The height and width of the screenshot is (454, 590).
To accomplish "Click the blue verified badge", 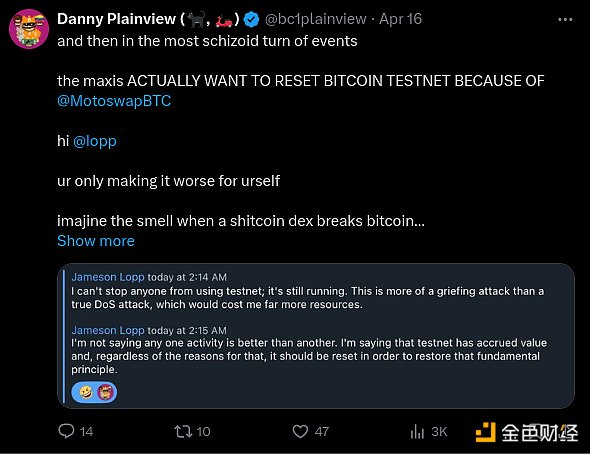I will pos(251,20).
